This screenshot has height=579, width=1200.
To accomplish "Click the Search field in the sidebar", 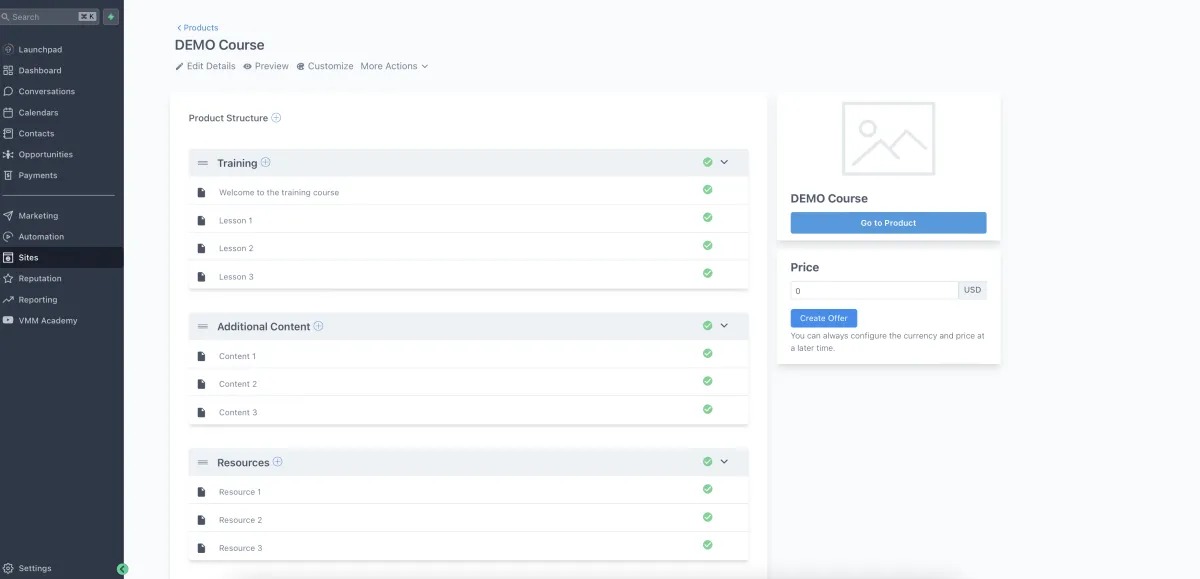I will point(50,17).
